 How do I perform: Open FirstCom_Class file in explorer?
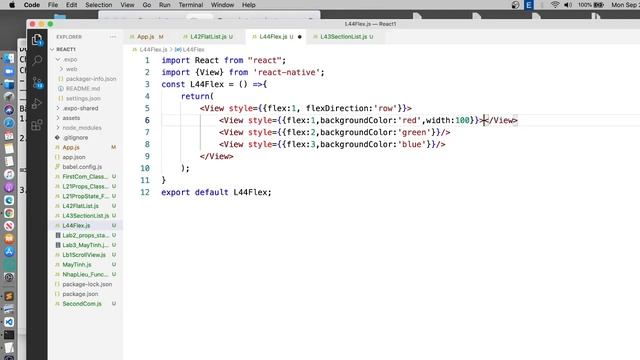[x=85, y=177]
